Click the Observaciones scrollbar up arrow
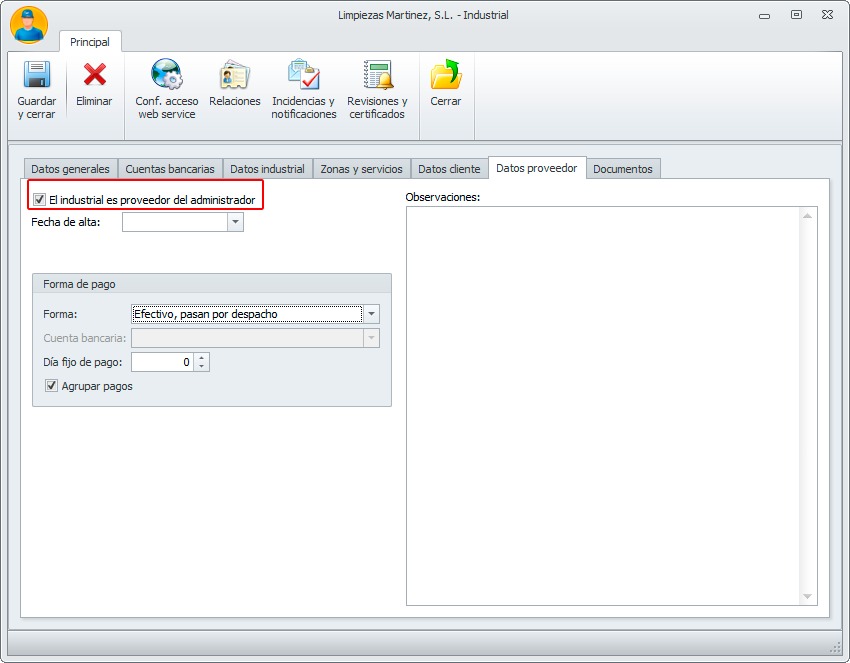The height and width of the screenshot is (663, 850). click(x=807, y=216)
